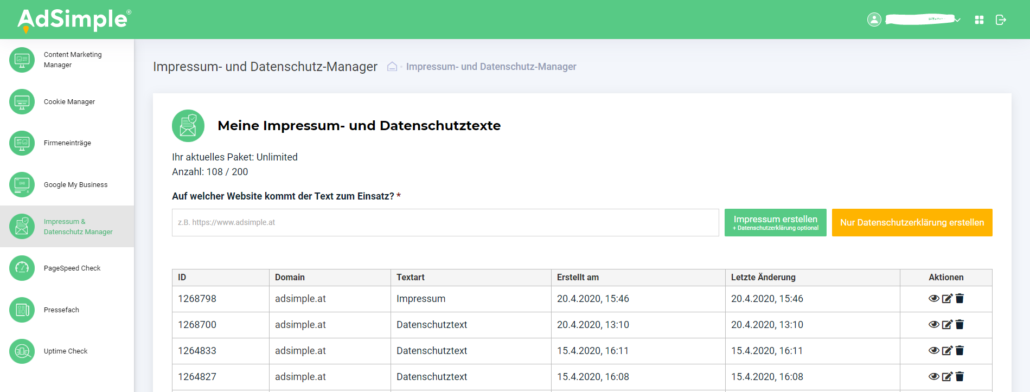Open Content Marketing Manager sidebar icon

[x=22, y=60]
